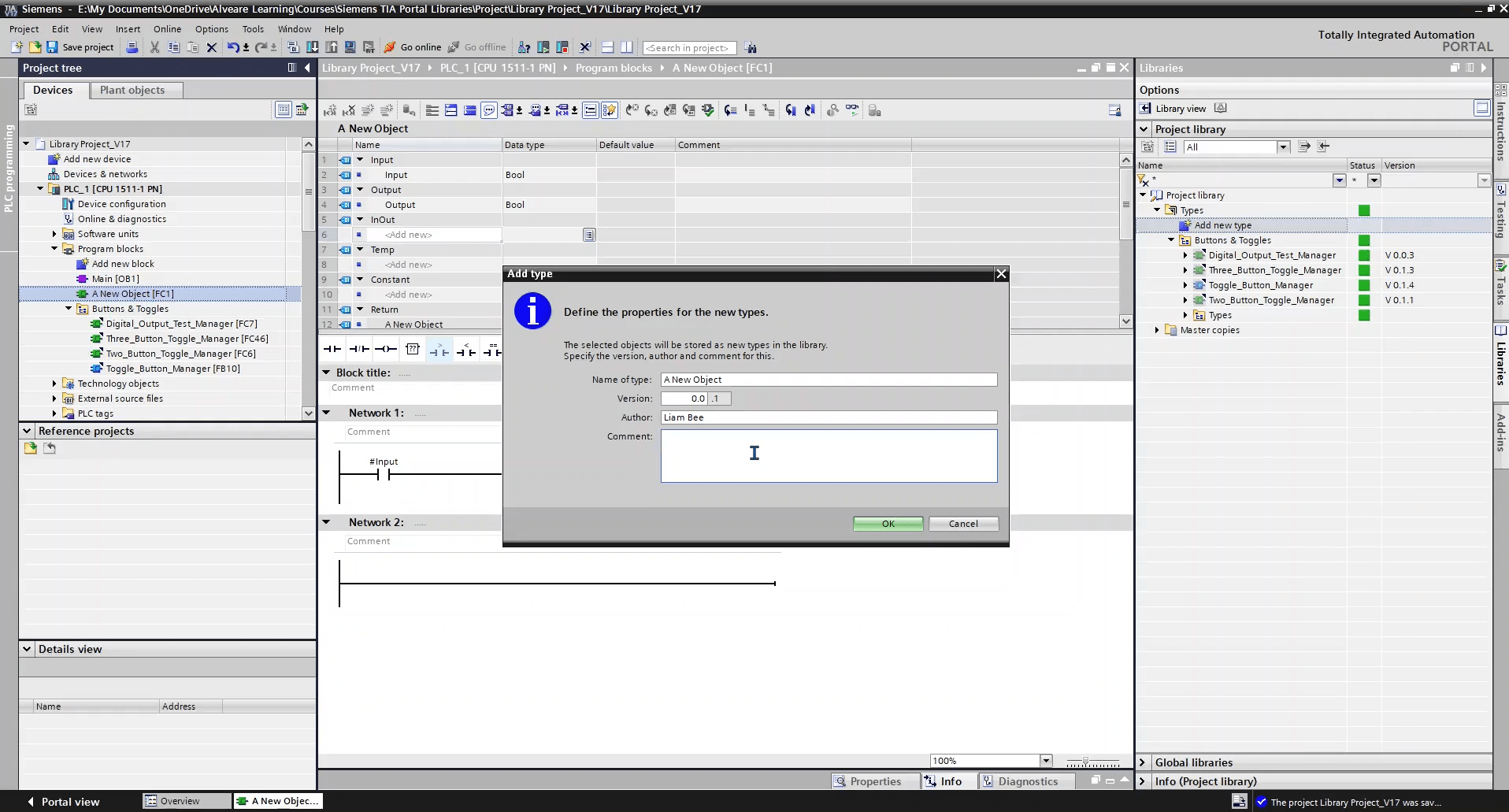Switch to the Plant objects tab

coord(132,90)
